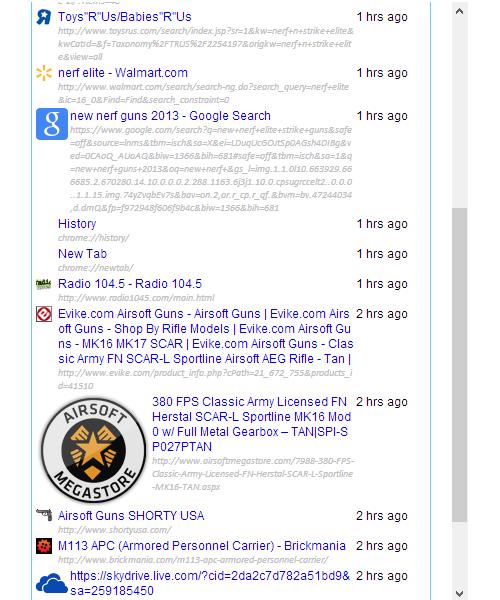The height and width of the screenshot is (600, 500).
Task: Open the Radio 104.5 page link
Action: pos(130,284)
